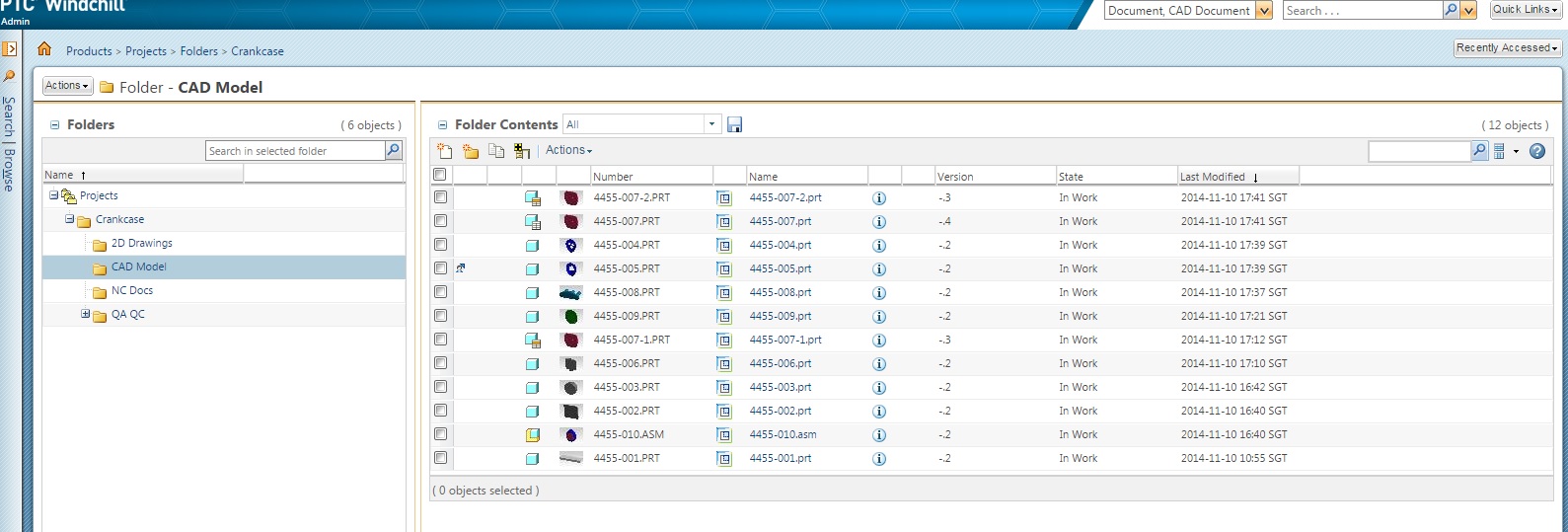Select the 4455-009.PRT row checkbox
This screenshot has height=532, width=1568.
[x=440, y=316]
